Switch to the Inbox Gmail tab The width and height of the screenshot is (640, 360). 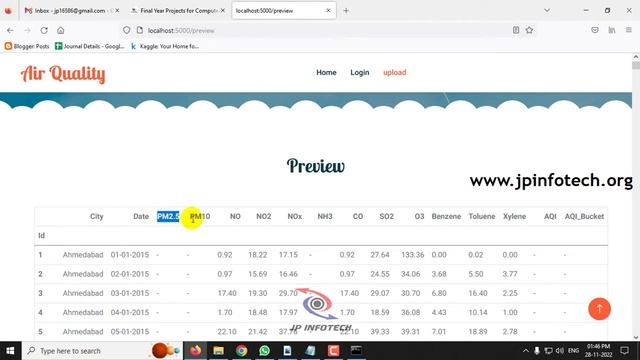[x=71, y=11]
